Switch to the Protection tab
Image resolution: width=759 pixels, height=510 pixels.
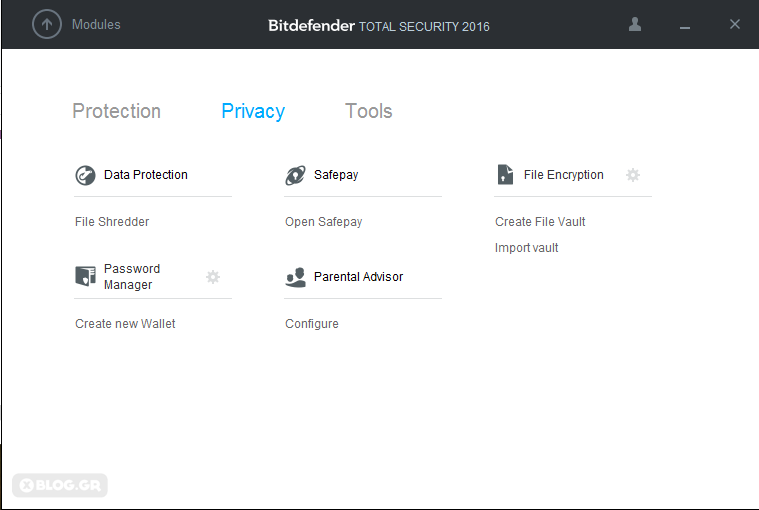[x=116, y=111]
